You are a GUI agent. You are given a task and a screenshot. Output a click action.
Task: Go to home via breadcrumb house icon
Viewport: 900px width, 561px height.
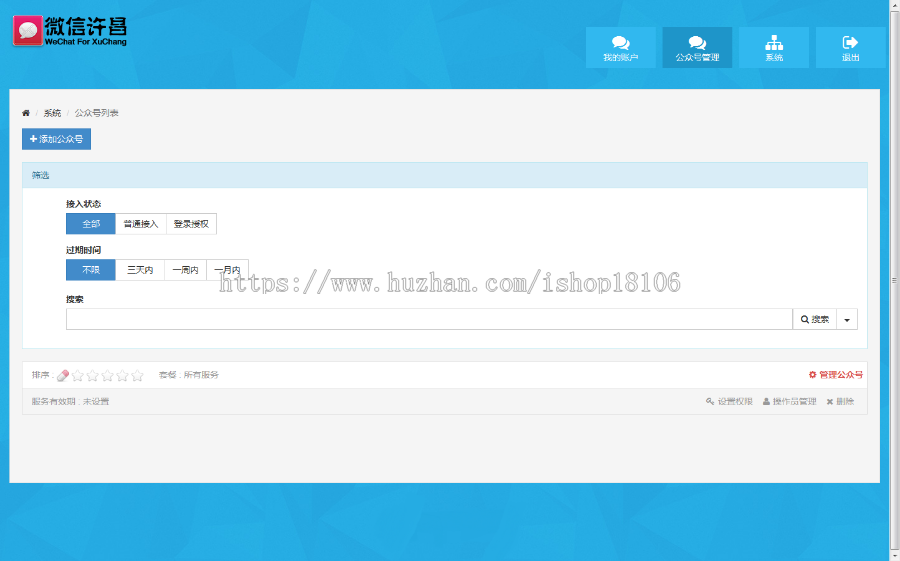(26, 113)
